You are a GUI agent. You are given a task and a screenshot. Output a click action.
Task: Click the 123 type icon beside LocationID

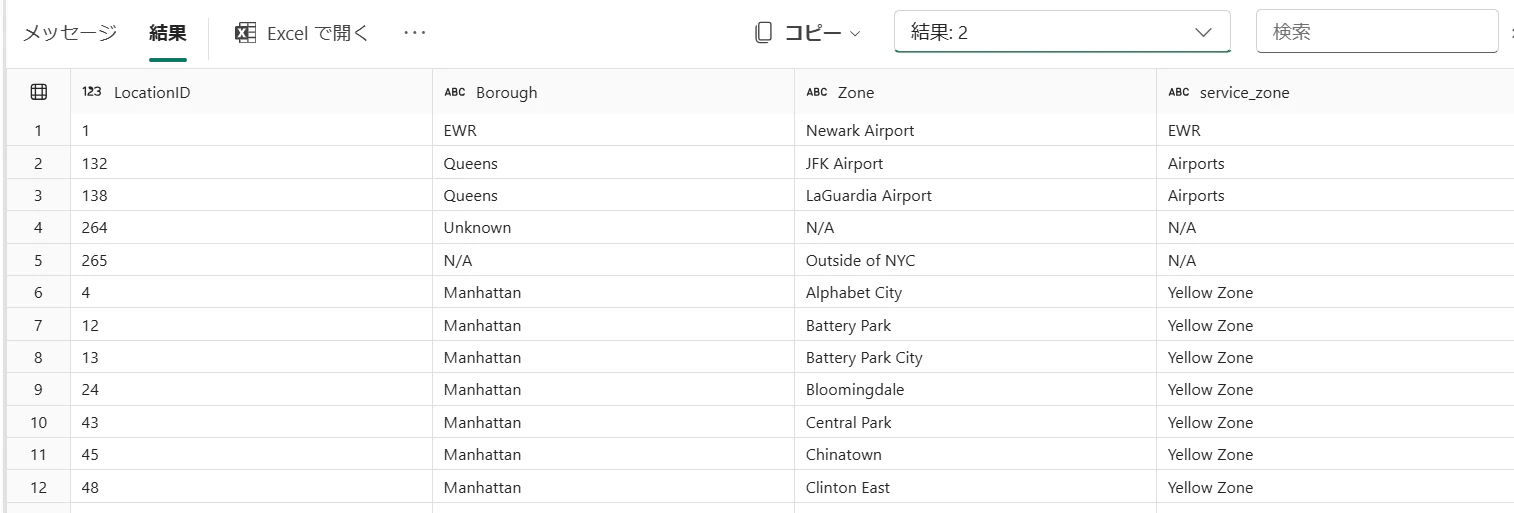tap(92, 92)
